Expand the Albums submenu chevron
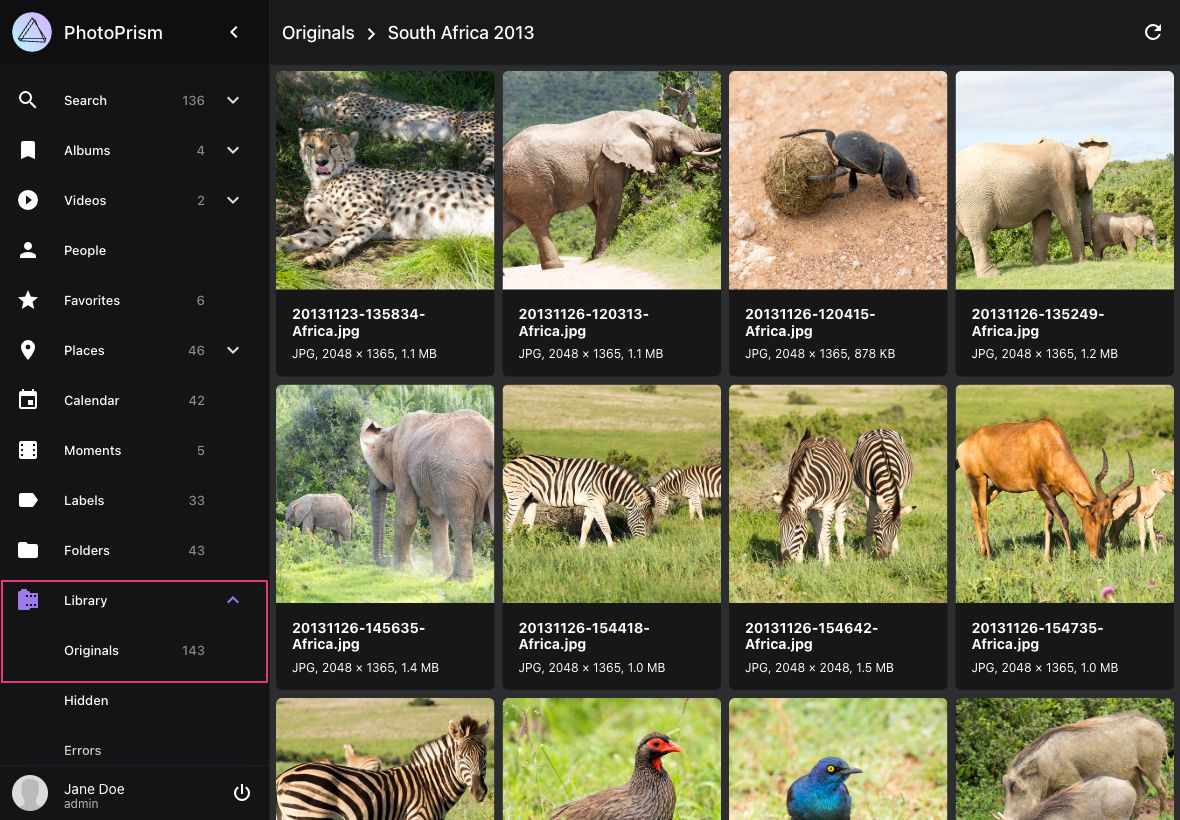Screen dimensions: 1180x820 (233, 150)
